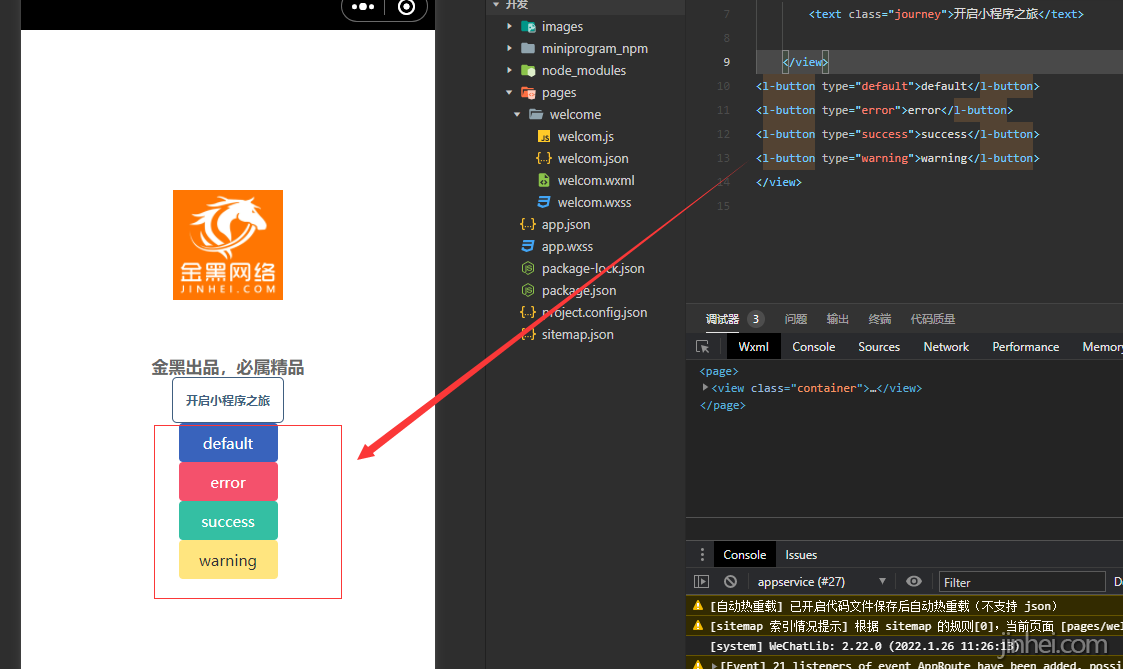The height and width of the screenshot is (669, 1123).
Task: Click the 开启小程序之旅 button
Action: [228, 400]
